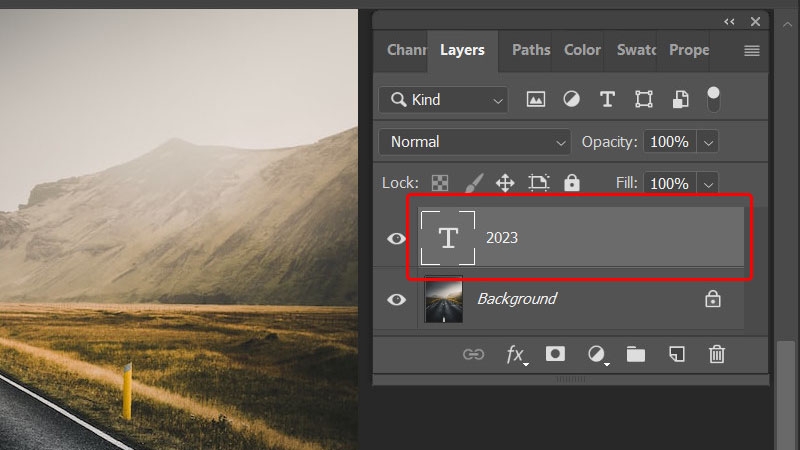Screen dimensions: 800x450
Task: Lock image pixels brush icon
Action: 473,183
